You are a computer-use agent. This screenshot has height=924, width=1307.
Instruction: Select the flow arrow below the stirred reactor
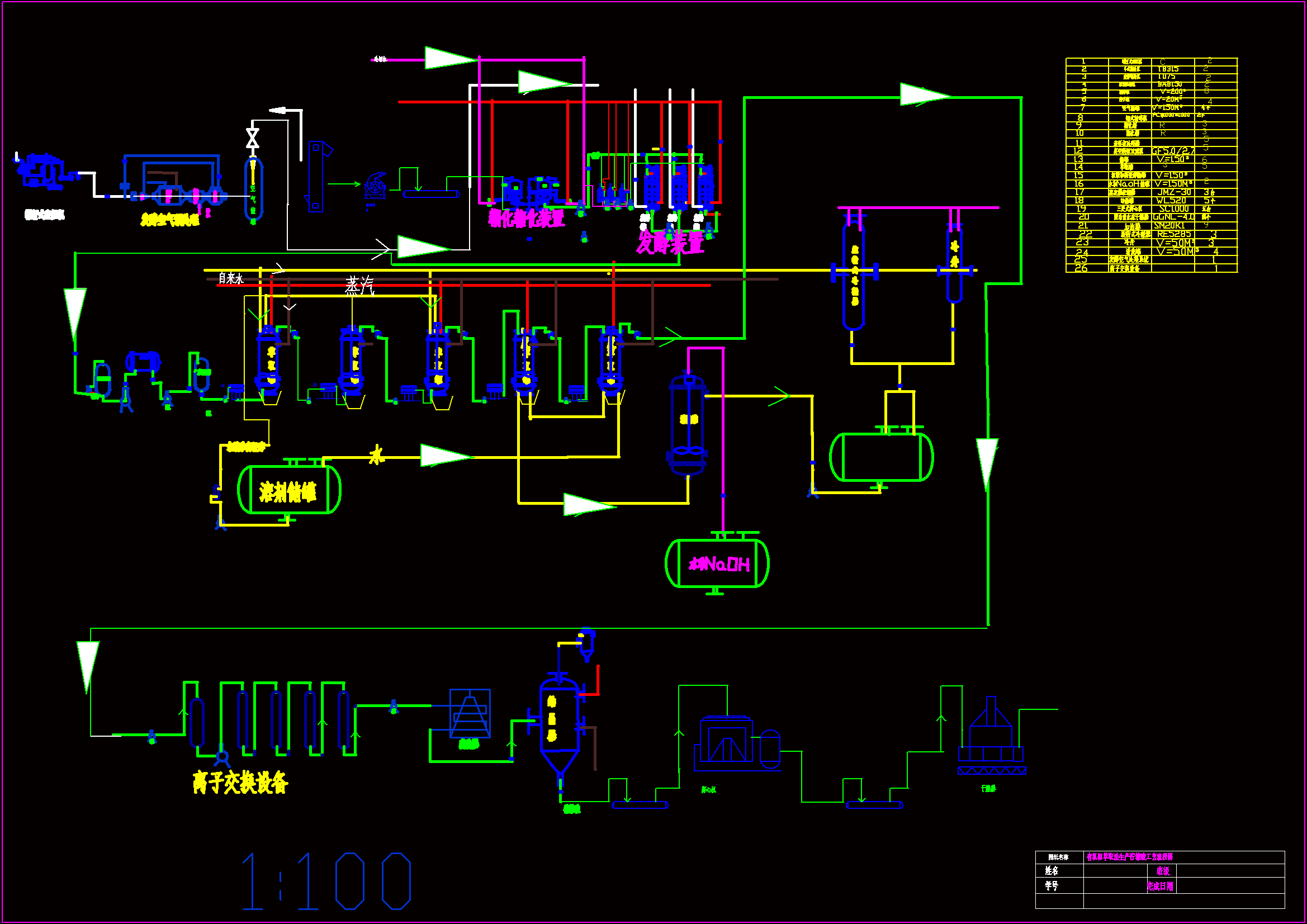coord(590,504)
